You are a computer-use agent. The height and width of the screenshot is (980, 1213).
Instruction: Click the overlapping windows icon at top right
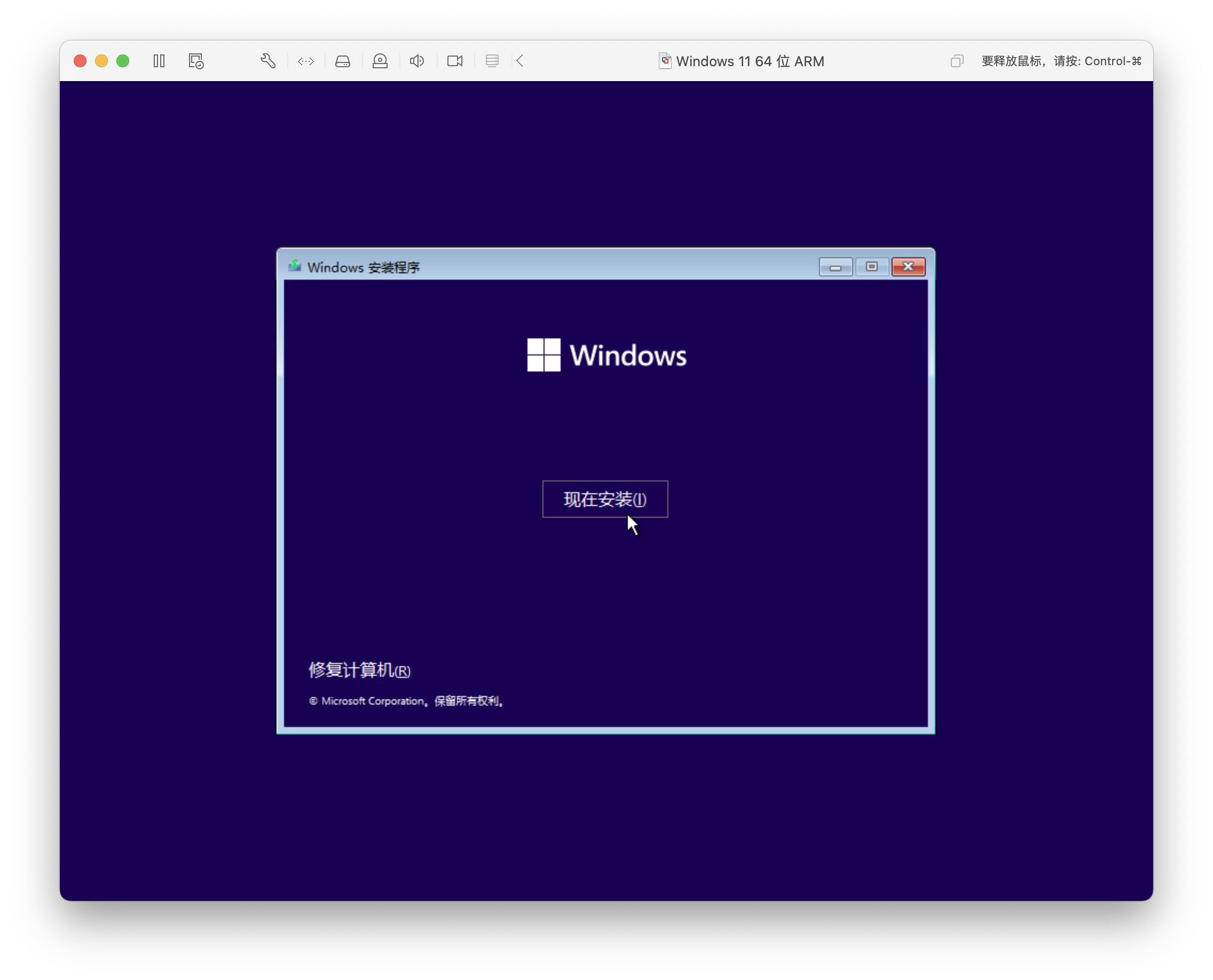tap(957, 61)
